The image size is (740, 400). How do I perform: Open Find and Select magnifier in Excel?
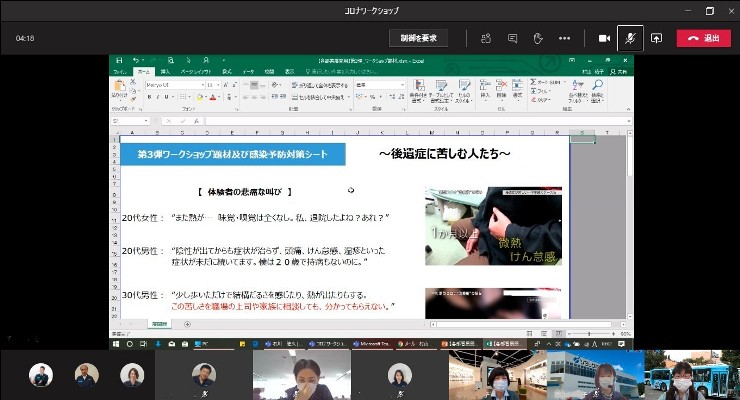tap(597, 91)
